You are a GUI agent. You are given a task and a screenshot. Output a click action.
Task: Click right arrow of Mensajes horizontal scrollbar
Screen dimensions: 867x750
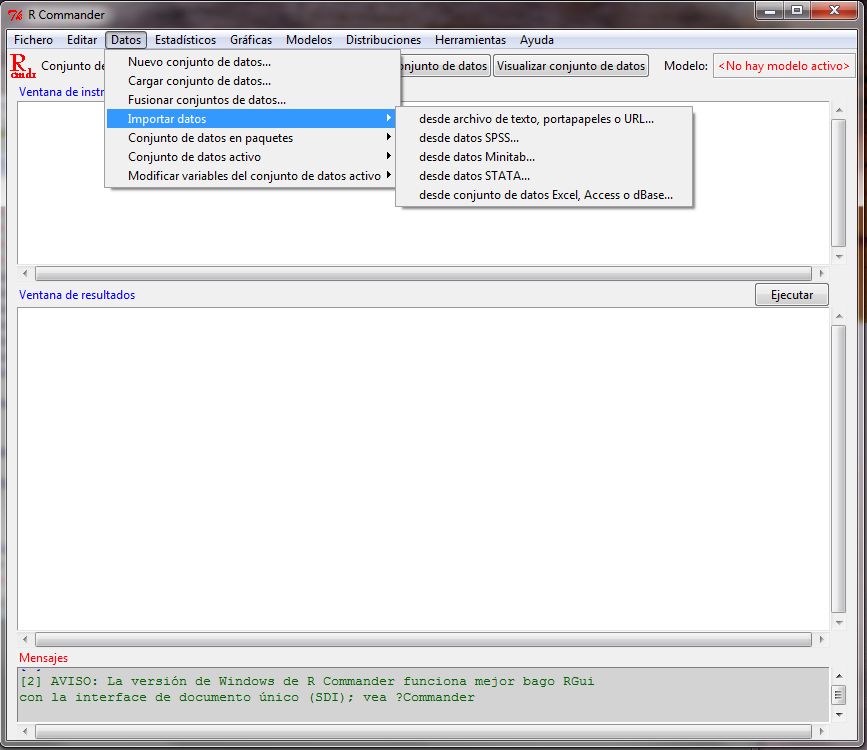click(822, 732)
